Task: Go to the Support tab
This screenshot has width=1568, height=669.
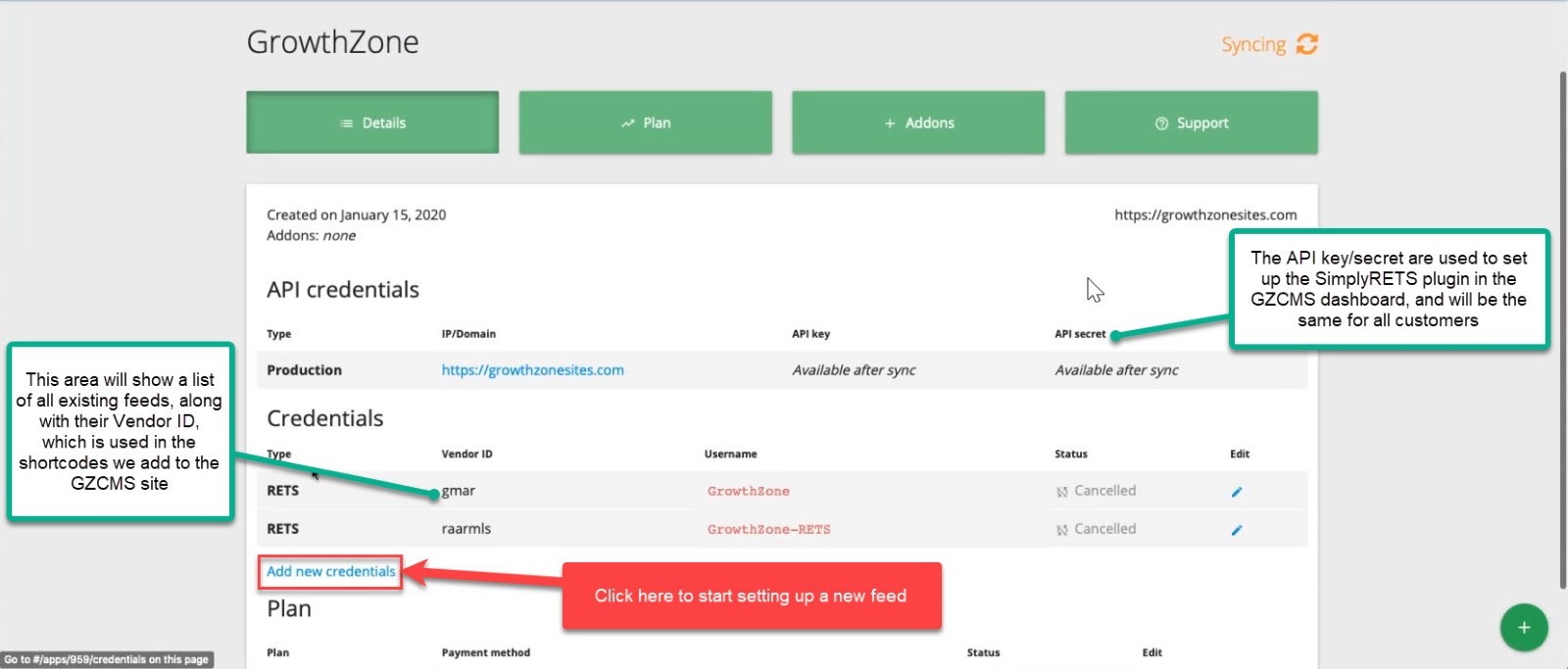Action: (x=1191, y=122)
